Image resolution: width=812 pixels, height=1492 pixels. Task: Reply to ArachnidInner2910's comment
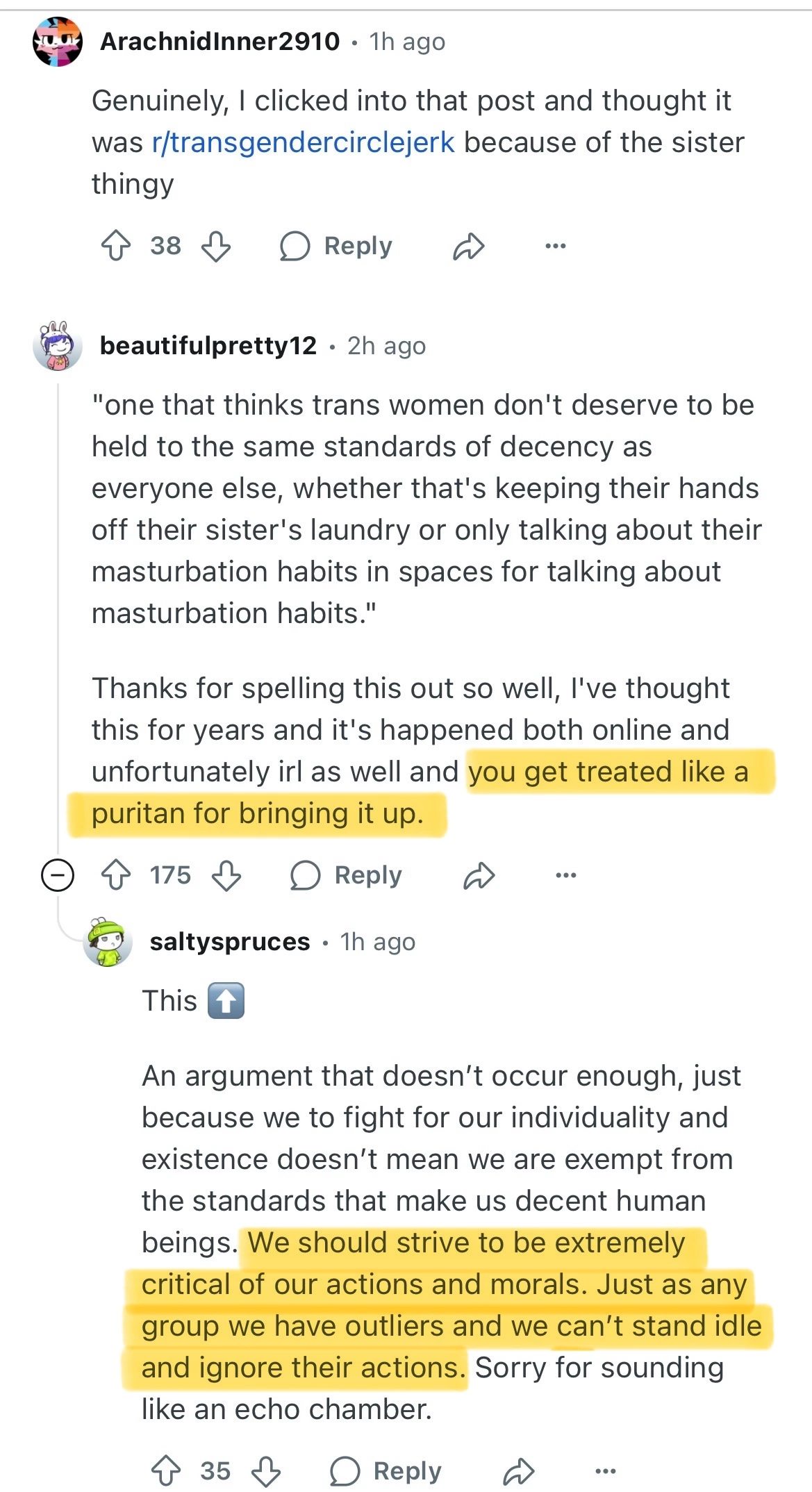point(336,246)
